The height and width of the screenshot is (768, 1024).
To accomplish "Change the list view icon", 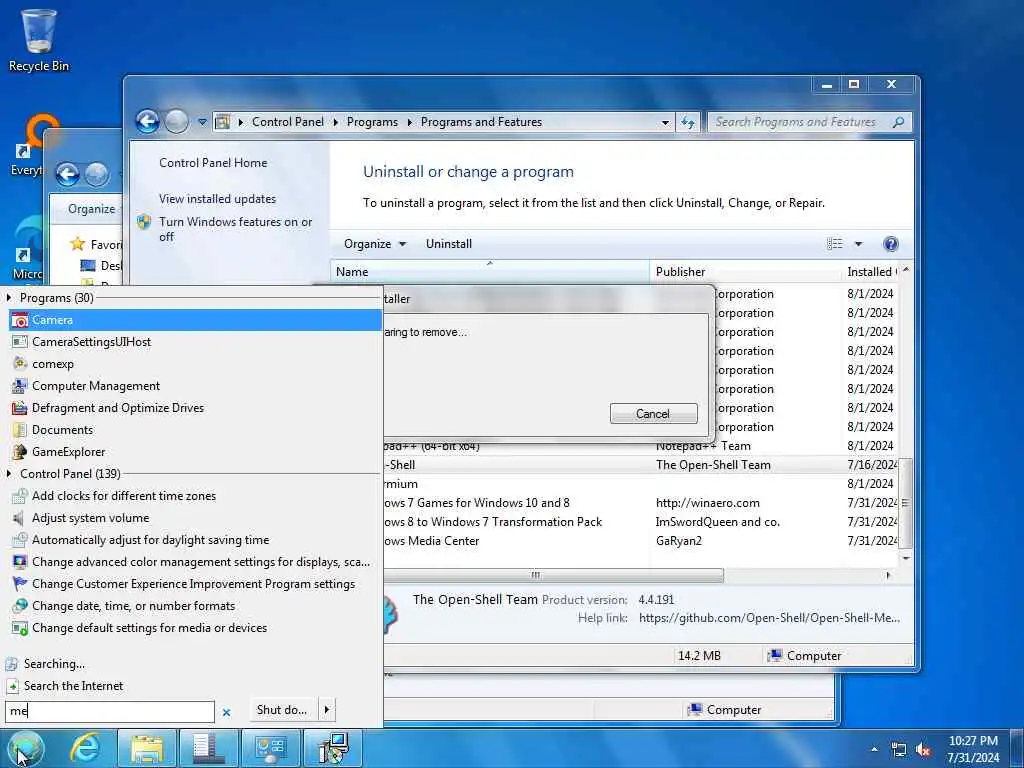I will 835,244.
